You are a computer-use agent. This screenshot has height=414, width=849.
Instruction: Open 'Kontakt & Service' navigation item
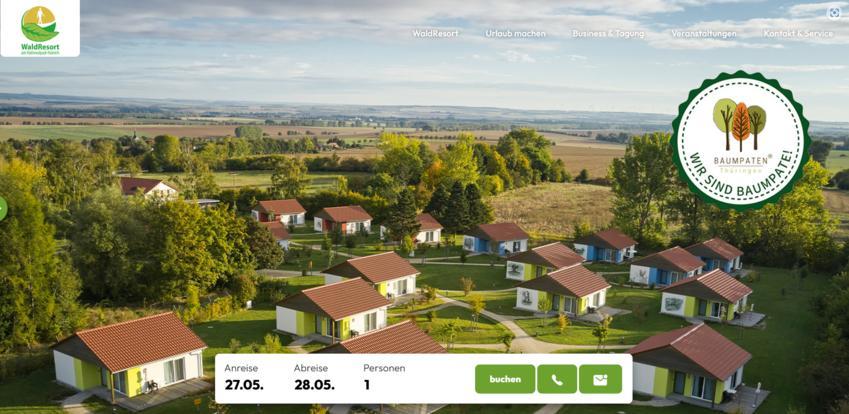[798, 34]
